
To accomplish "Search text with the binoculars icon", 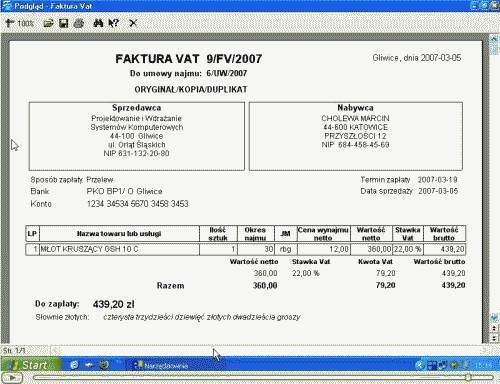I will point(98,23).
